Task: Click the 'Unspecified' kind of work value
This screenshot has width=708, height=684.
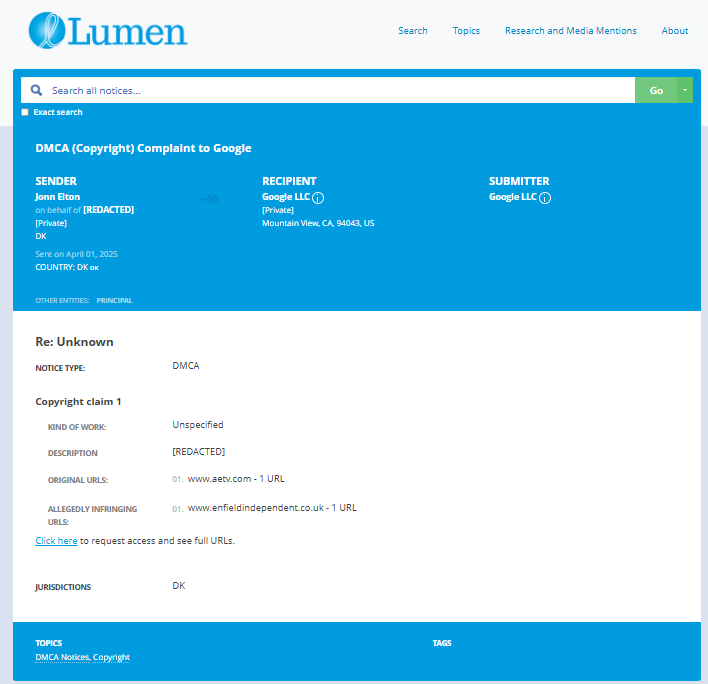Action: point(198,425)
